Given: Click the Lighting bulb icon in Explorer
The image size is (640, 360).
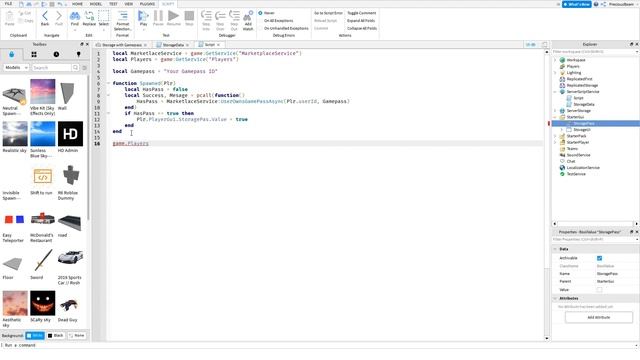Looking at the screenshot, I should tap(562, 73).
